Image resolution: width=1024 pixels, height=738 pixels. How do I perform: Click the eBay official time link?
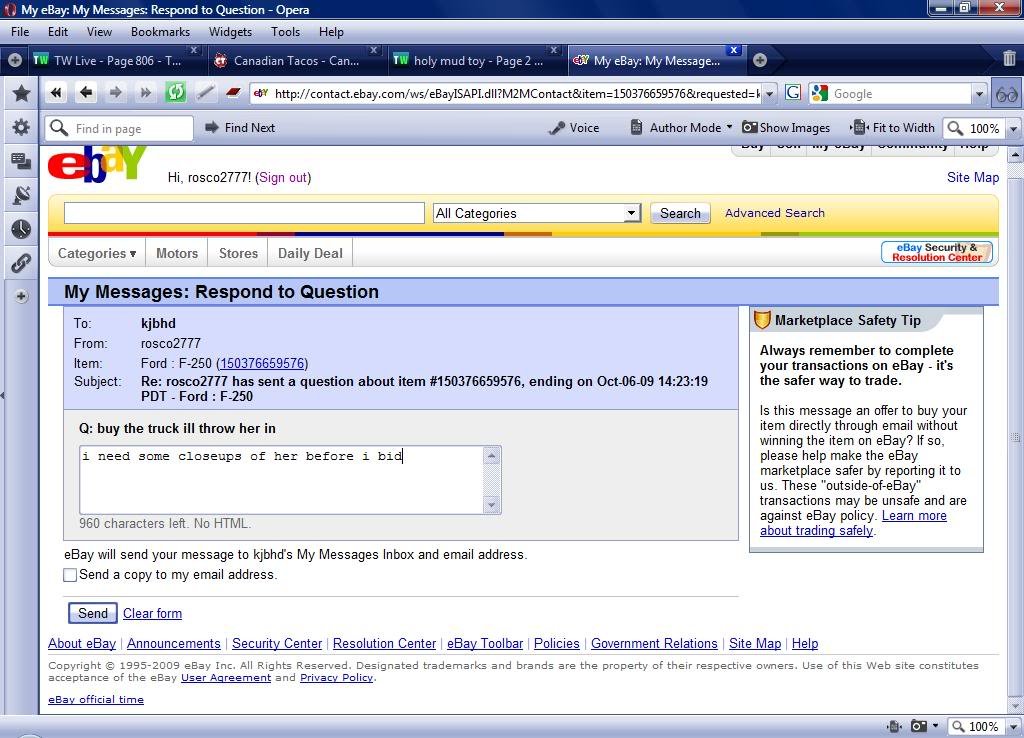click(96, 699)
